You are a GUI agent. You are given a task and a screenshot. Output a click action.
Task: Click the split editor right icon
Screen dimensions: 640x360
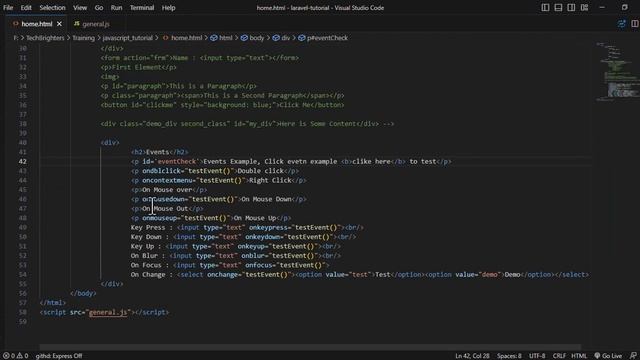[x=635, y=24]
